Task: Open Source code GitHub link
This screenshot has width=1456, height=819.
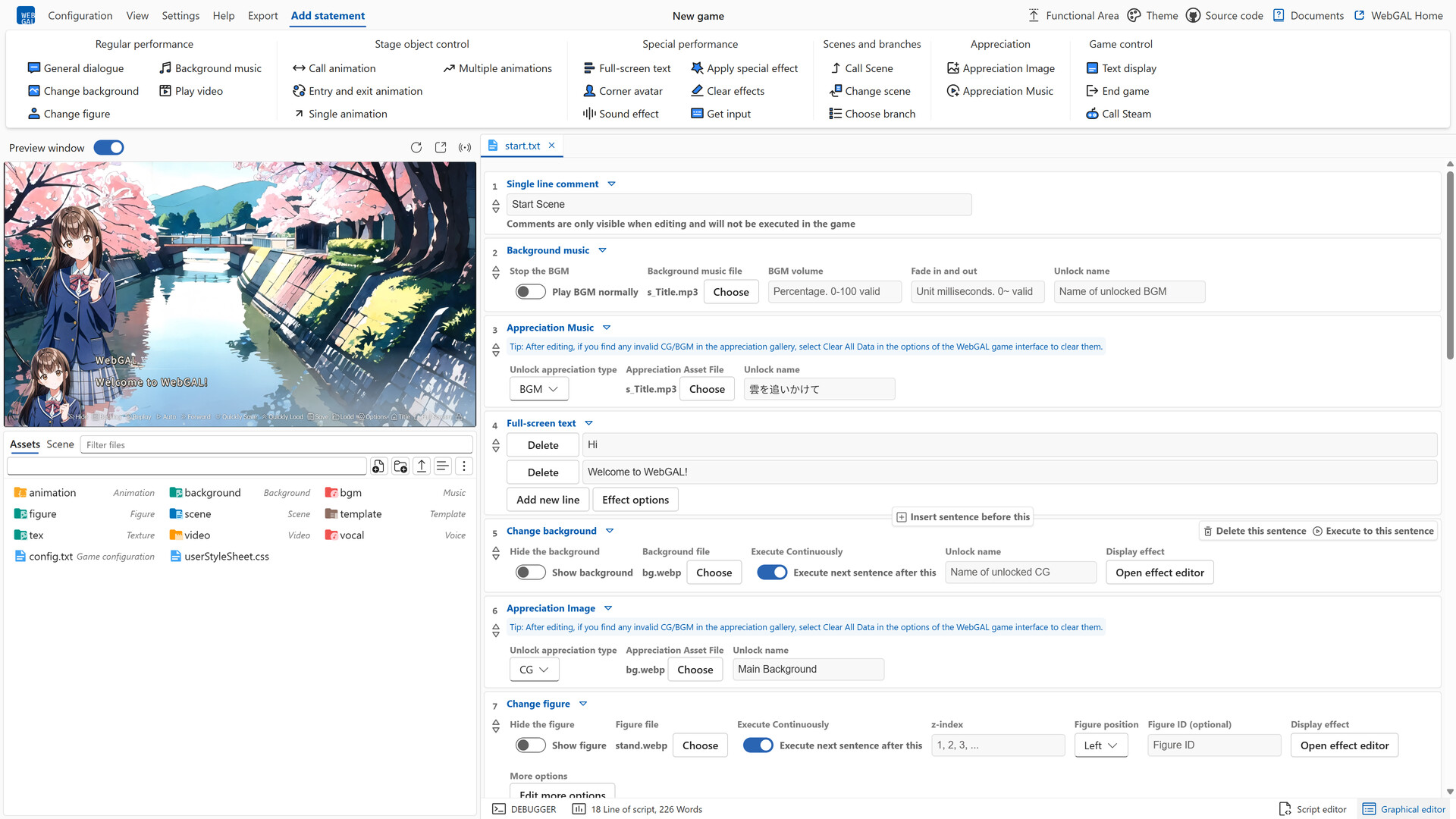Action: [1225, 16]
